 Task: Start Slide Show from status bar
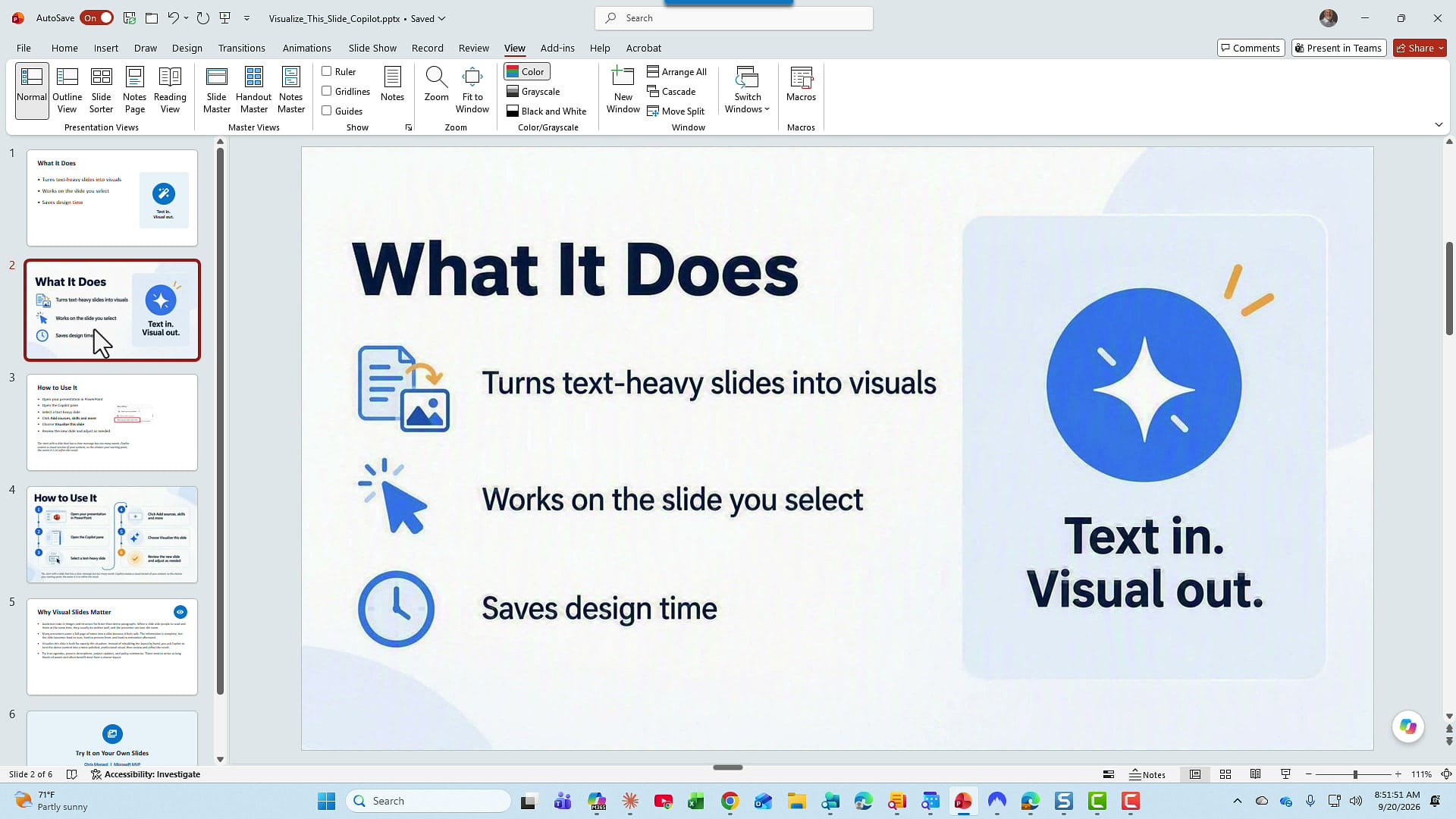1285,774
